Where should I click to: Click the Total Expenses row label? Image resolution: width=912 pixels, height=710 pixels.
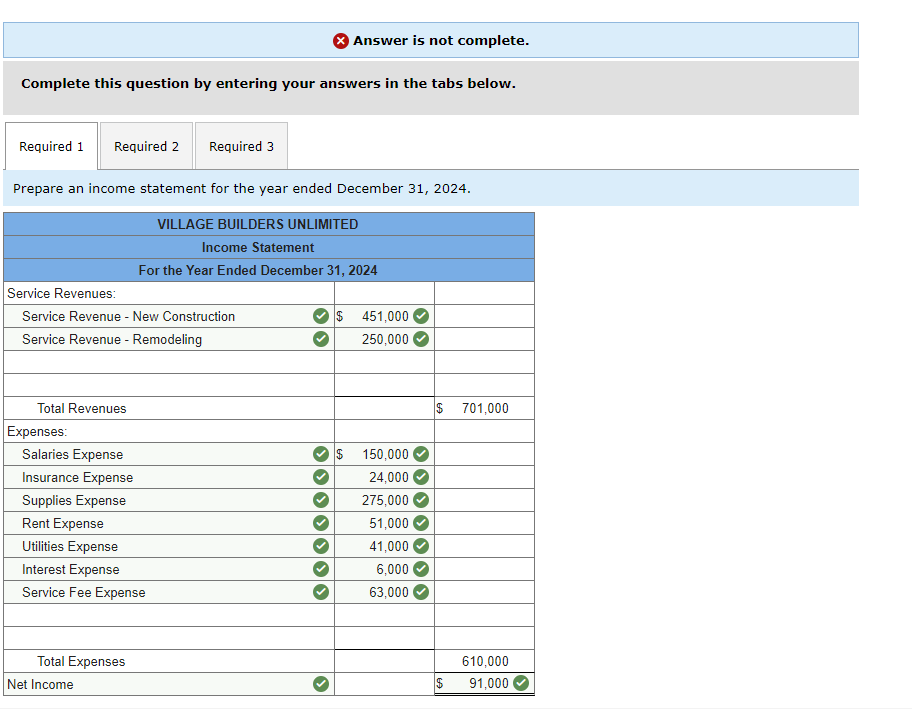click(81, 661)
